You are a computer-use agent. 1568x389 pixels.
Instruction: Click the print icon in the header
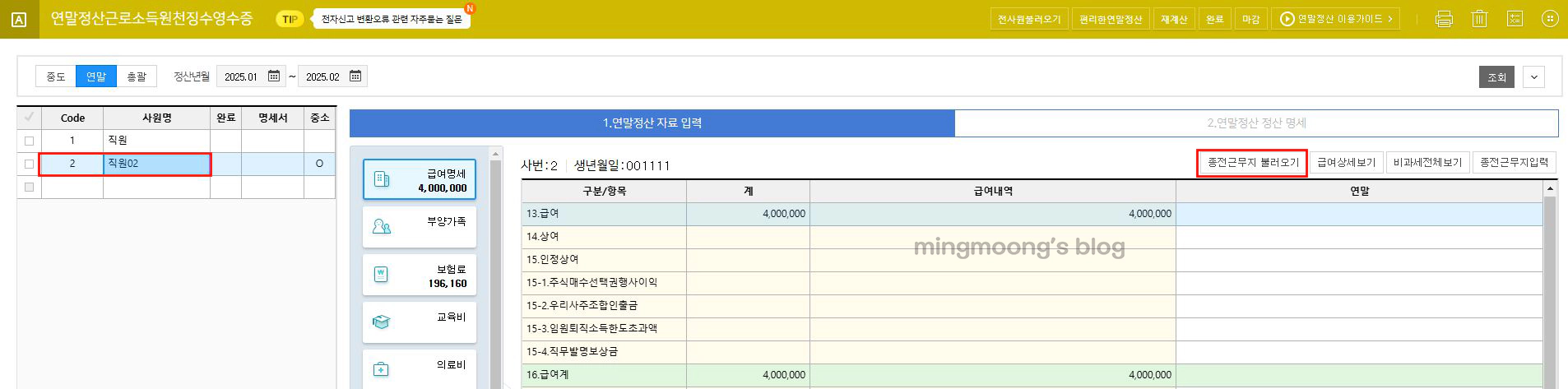click(1444, 19)
